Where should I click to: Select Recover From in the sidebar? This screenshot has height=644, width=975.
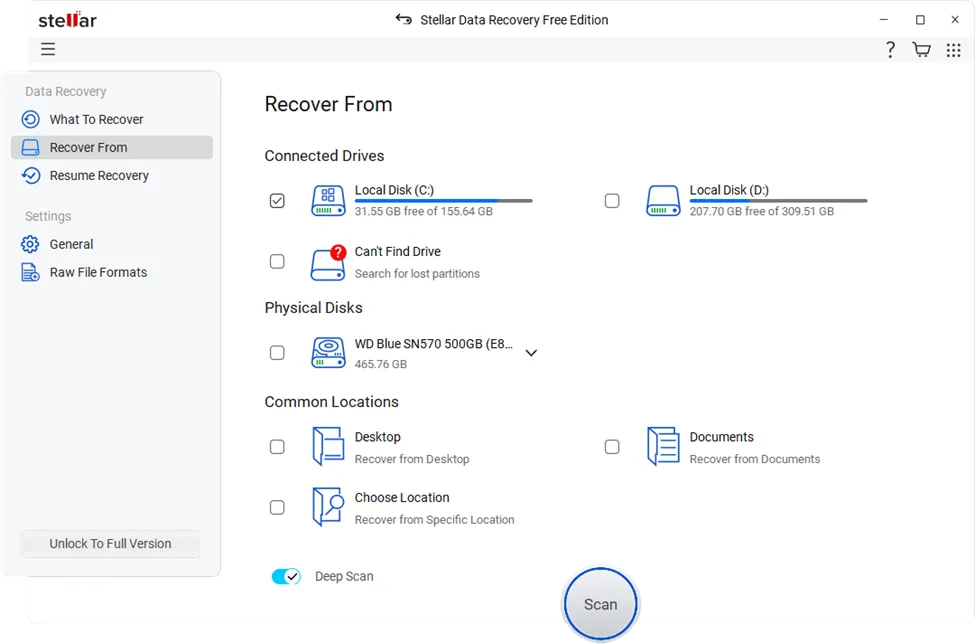coord(112,147)
